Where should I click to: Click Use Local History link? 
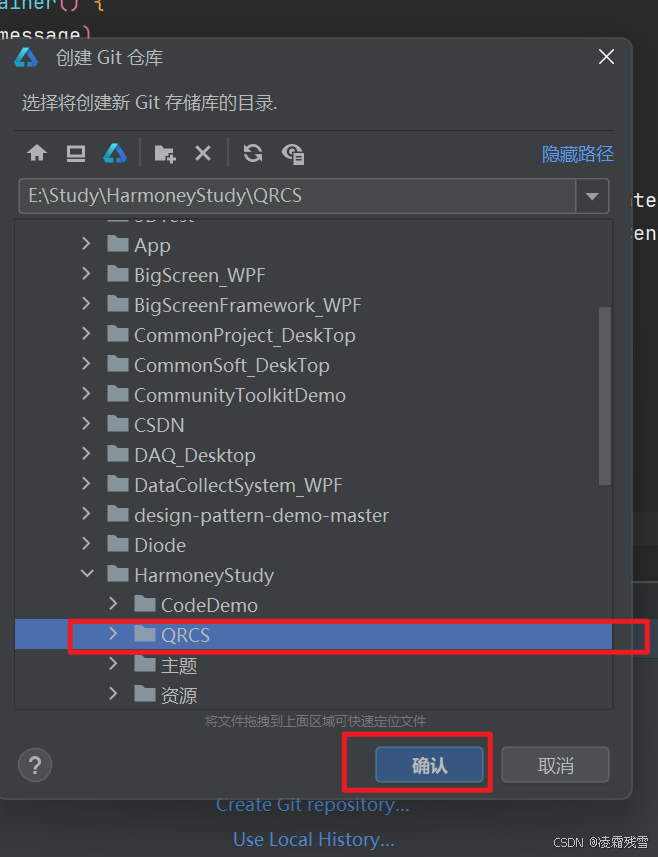pos(314,840)
